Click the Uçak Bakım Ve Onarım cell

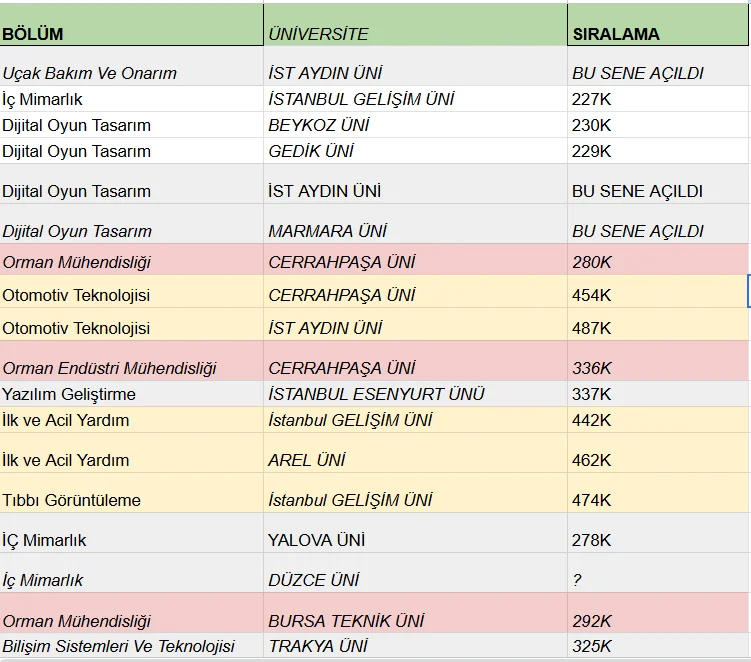(x=131, y=66)
